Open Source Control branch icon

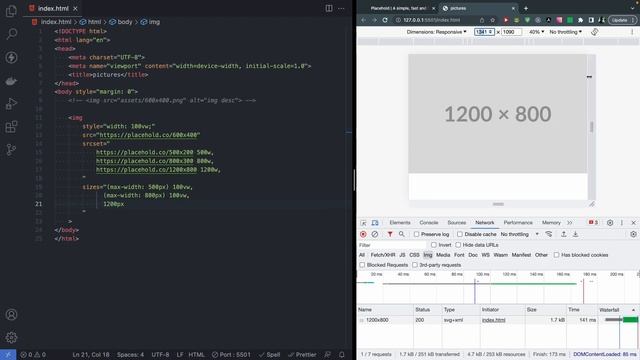[x=11, y=150]
